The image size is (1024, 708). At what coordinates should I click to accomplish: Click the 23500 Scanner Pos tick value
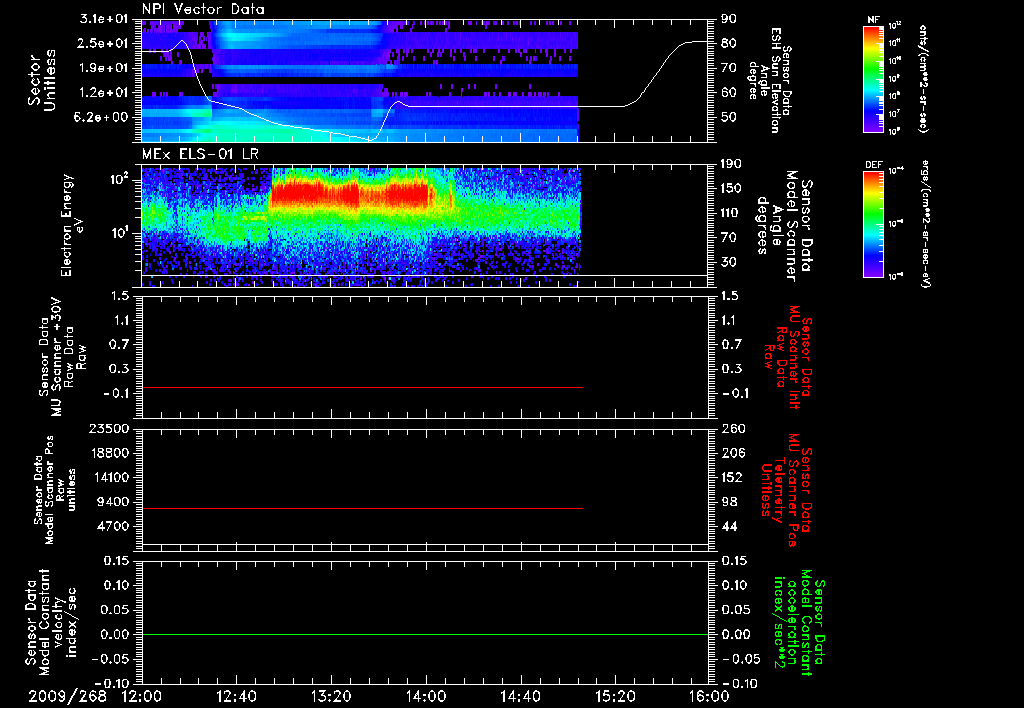tap(107, 428)
